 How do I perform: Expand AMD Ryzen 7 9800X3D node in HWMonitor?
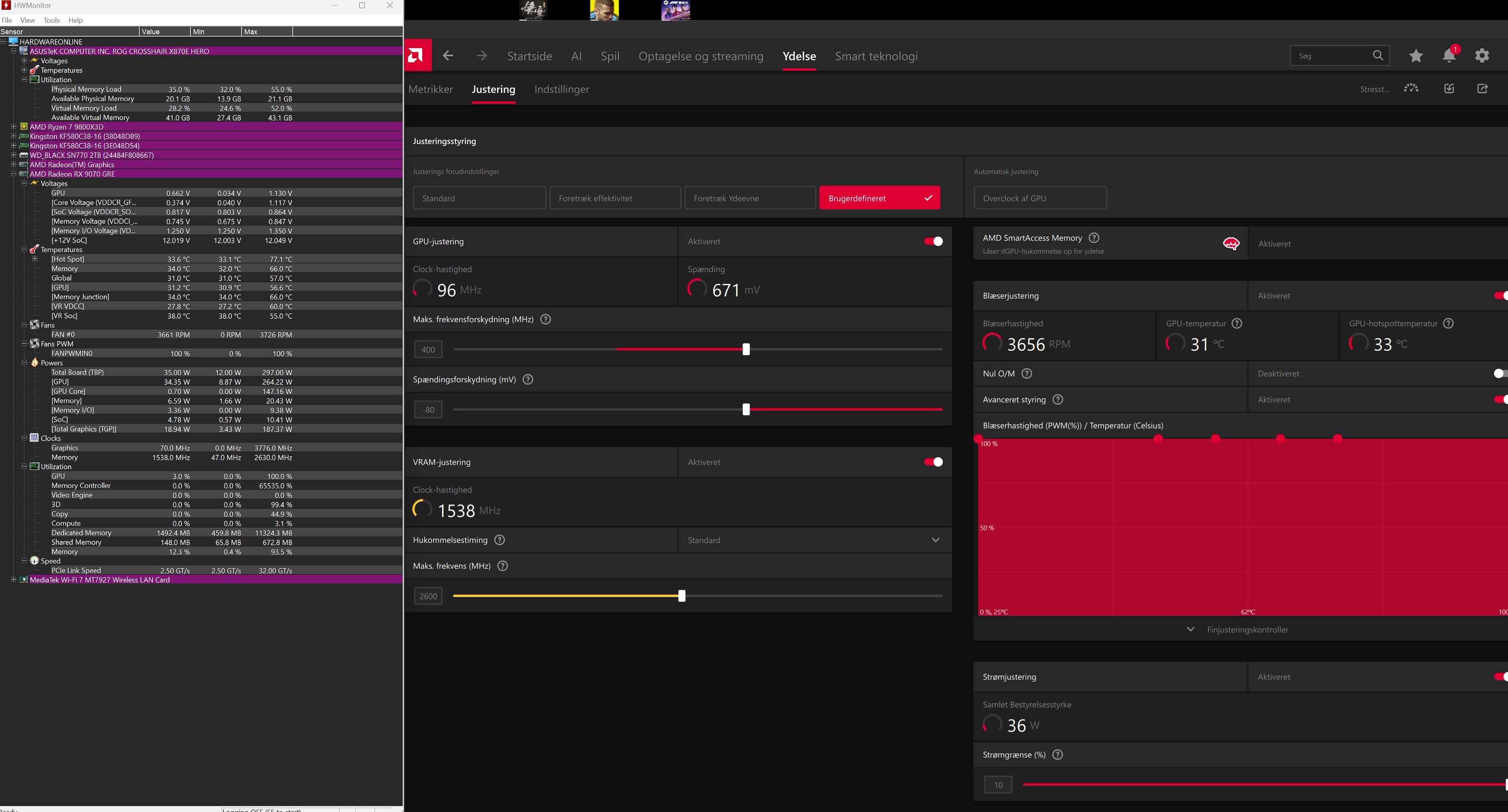(13, 126)
